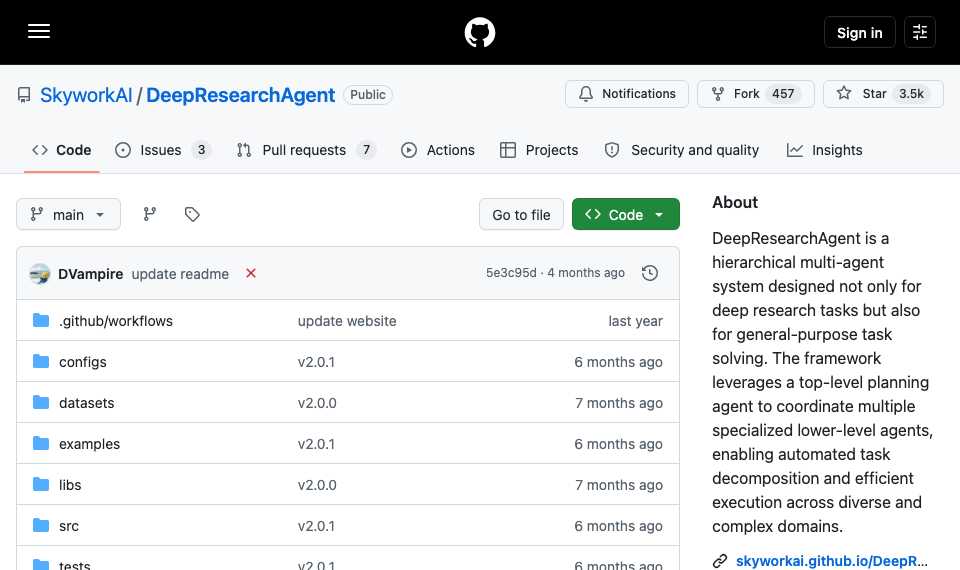Click the folder icon next to libs

tap(41, 484)
